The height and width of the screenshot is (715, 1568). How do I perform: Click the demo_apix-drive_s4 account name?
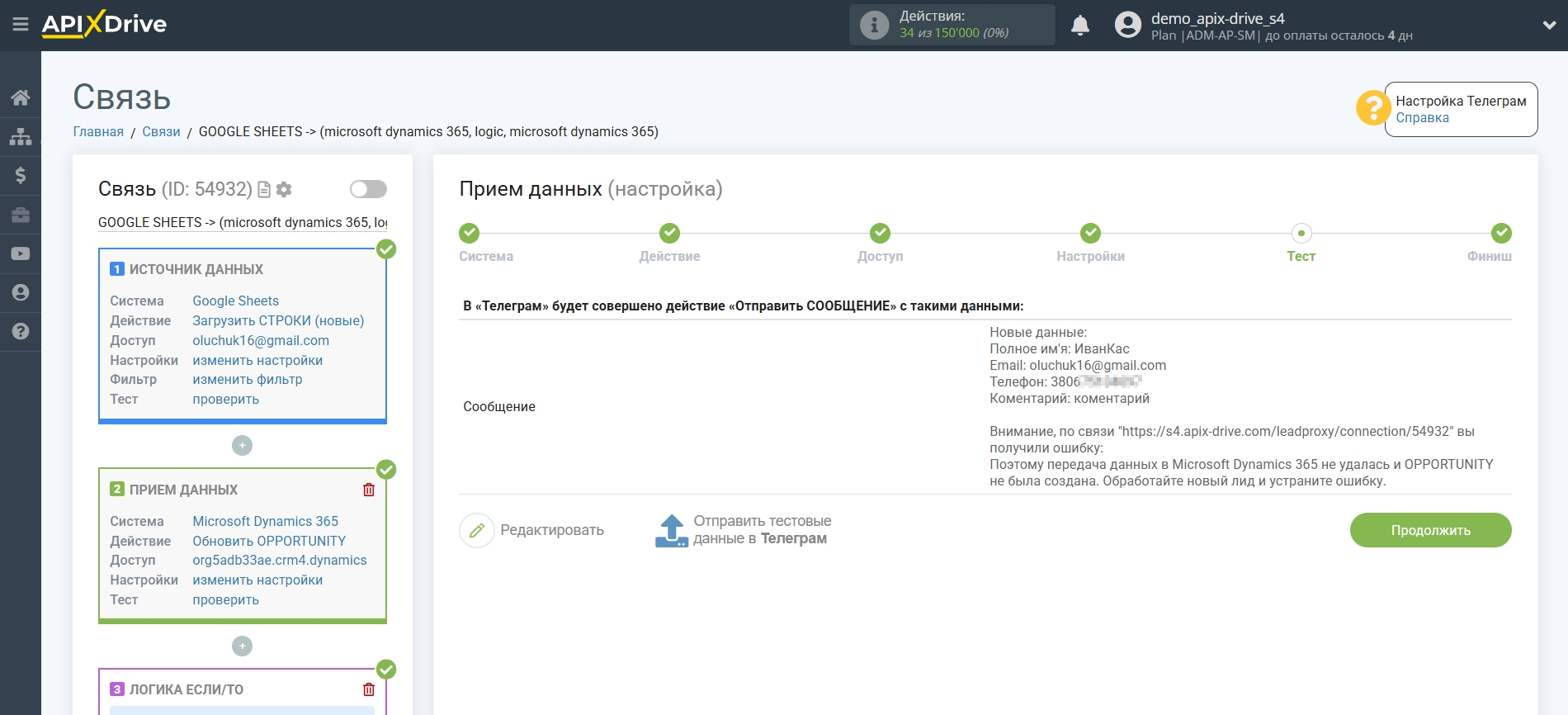tap(1218, 18)
